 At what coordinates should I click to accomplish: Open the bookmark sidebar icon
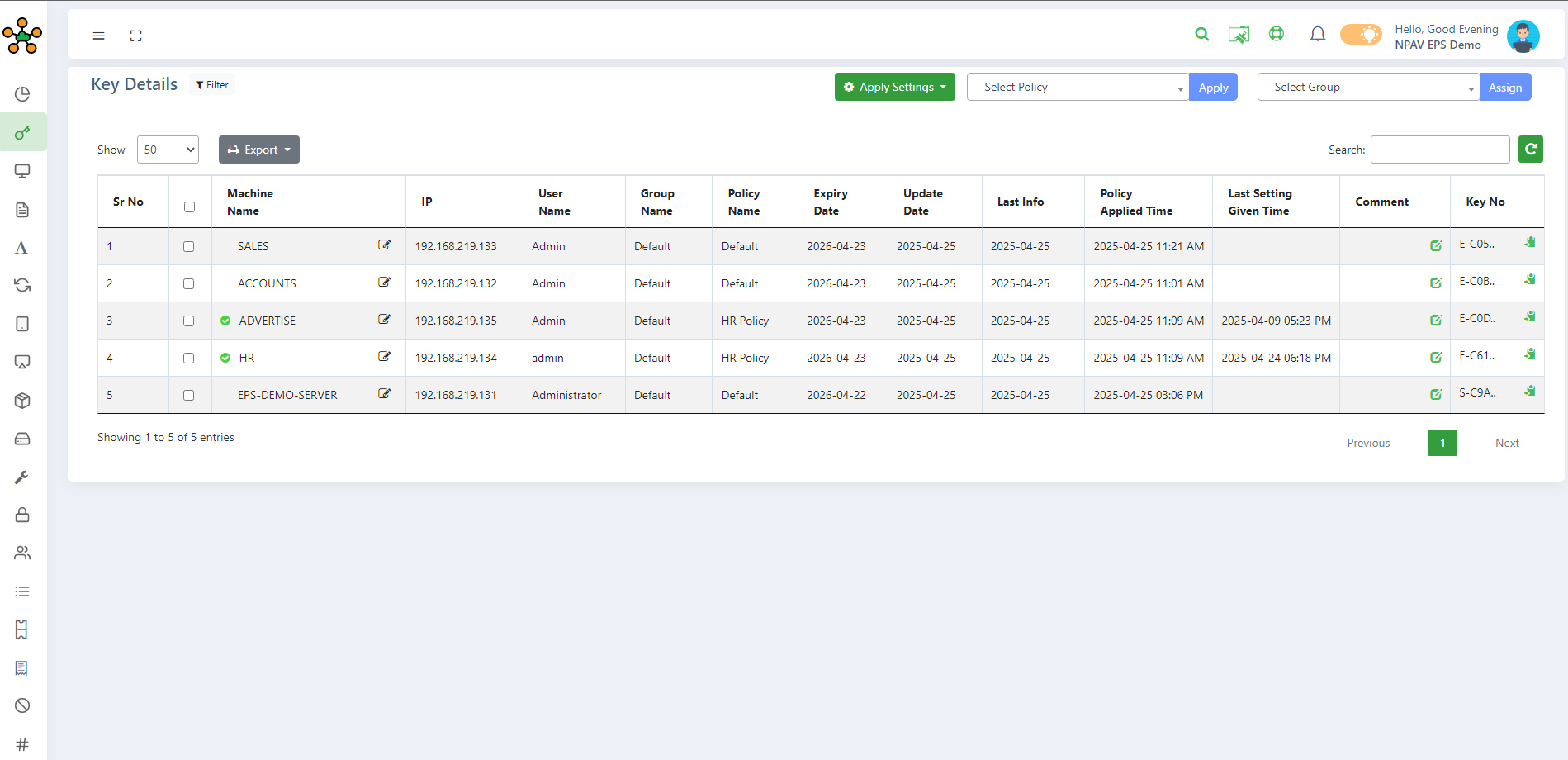[x=22, y=629]
